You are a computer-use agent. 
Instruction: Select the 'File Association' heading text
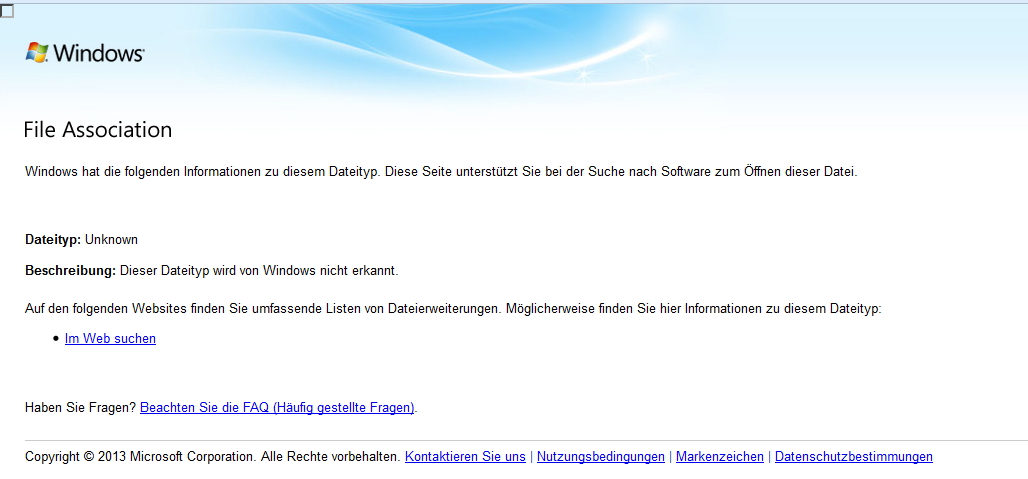(x=98, y=130)
